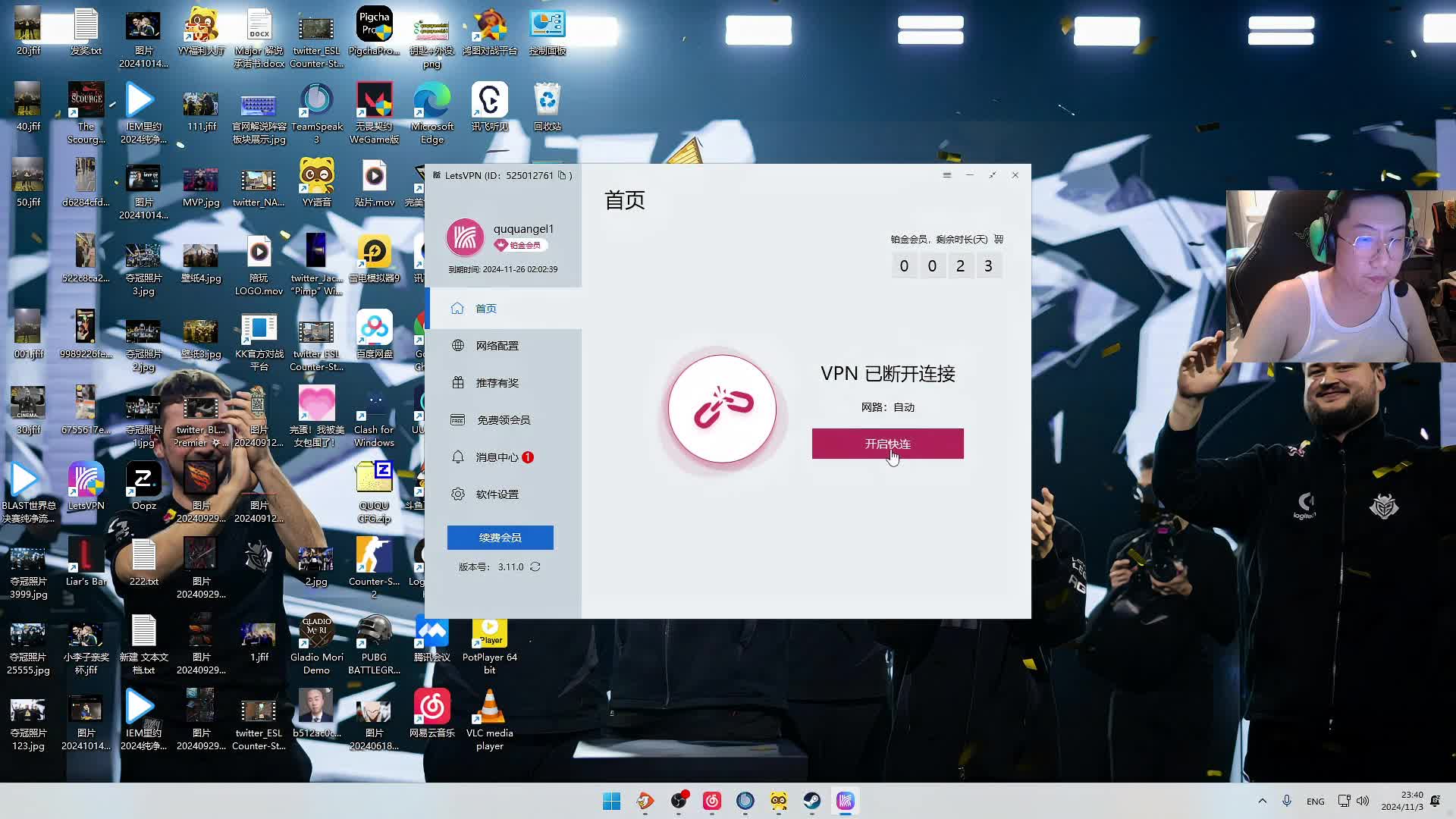
Task: Copy the LetsVPN ID with copy icon
Action: 562,175
